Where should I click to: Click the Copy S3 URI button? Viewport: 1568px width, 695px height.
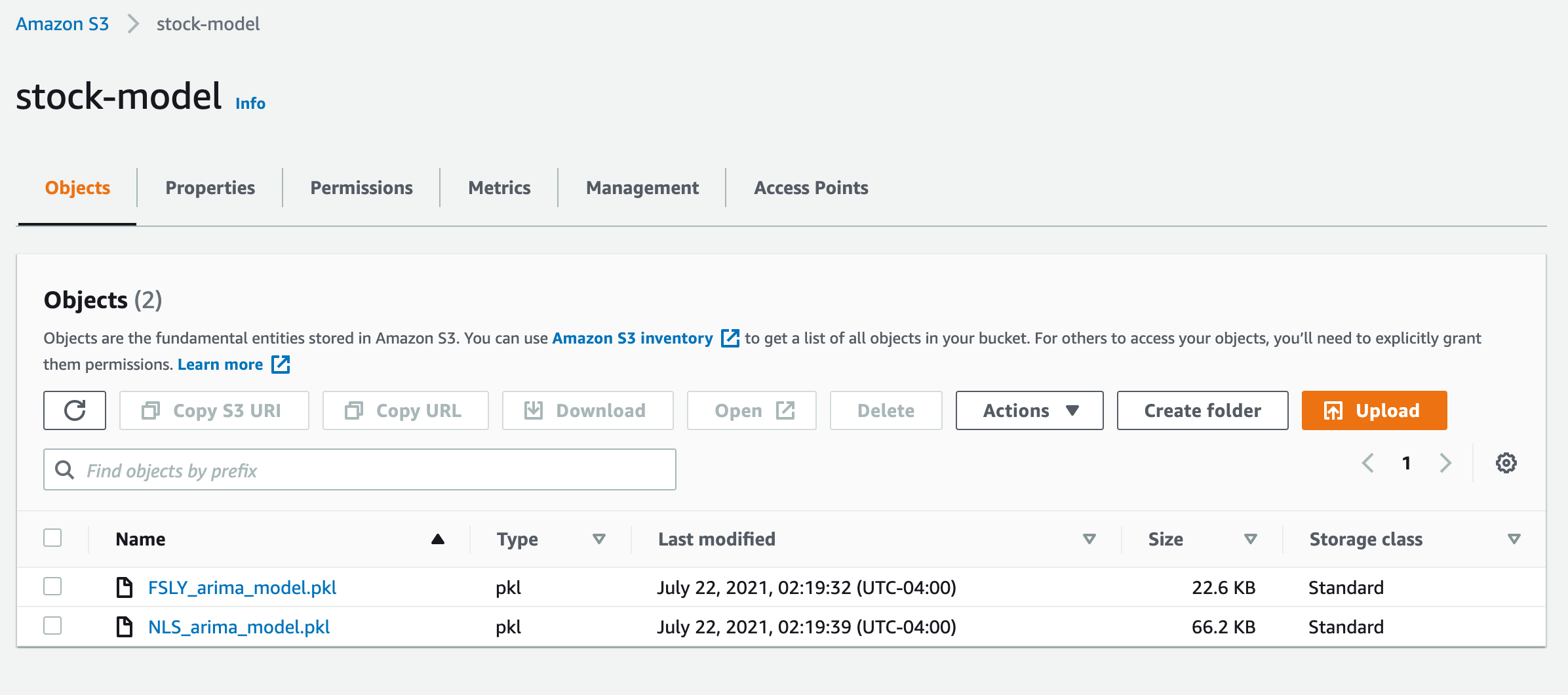(x=214, y=410)
